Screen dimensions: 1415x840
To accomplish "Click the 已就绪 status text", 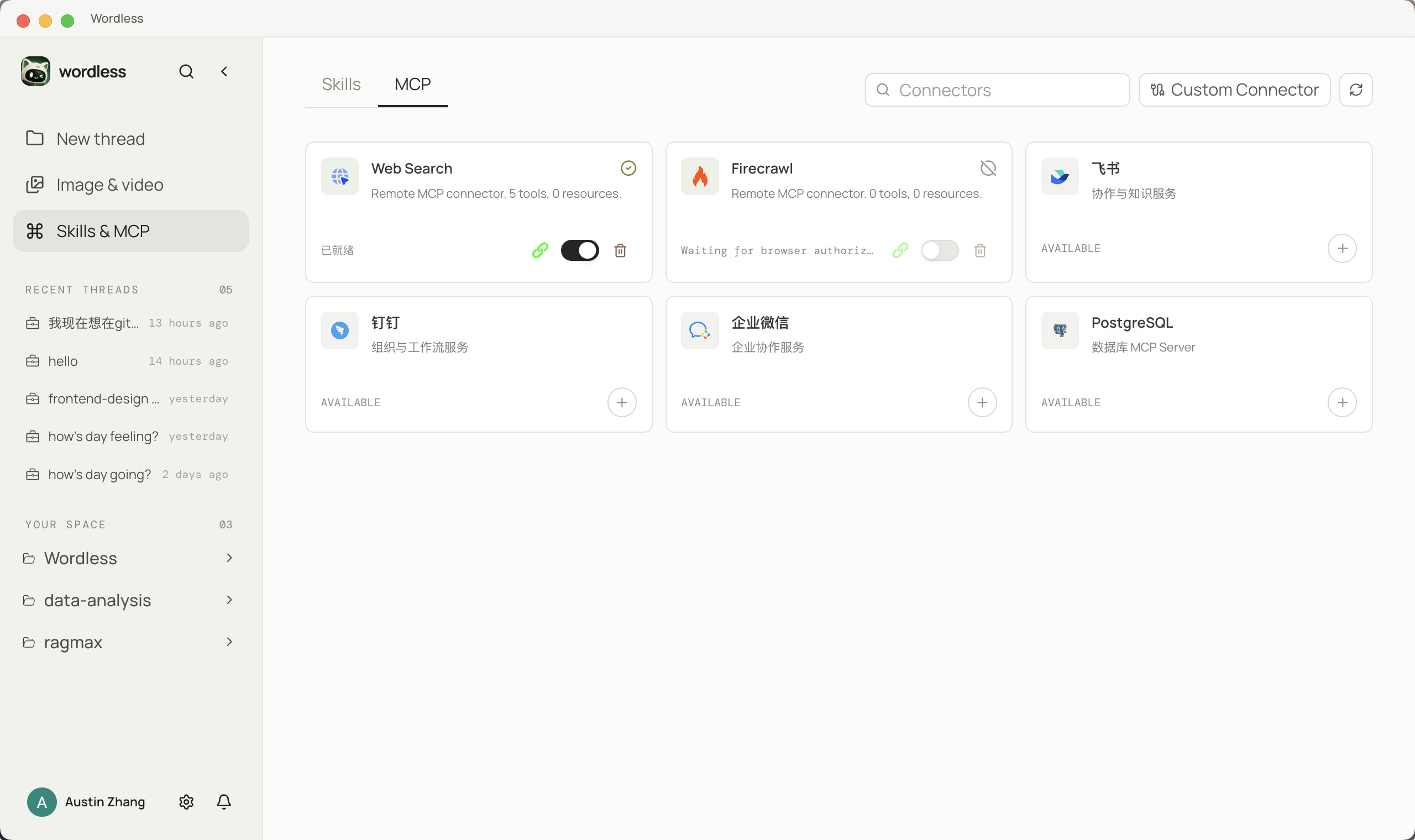I will pyautogui.click(x=337, y=250).
